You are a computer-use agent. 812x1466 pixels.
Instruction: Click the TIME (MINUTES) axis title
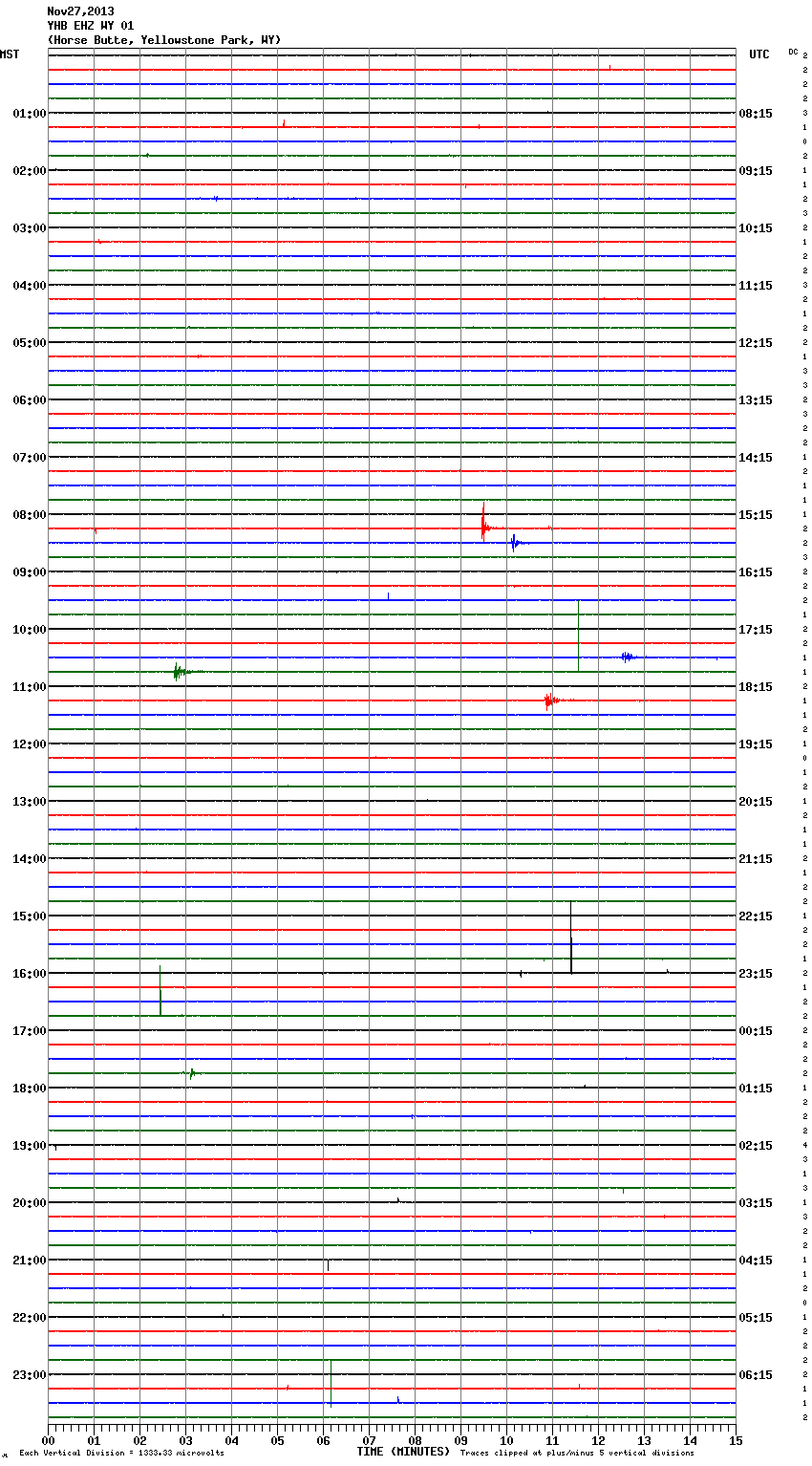point(403,1452)
